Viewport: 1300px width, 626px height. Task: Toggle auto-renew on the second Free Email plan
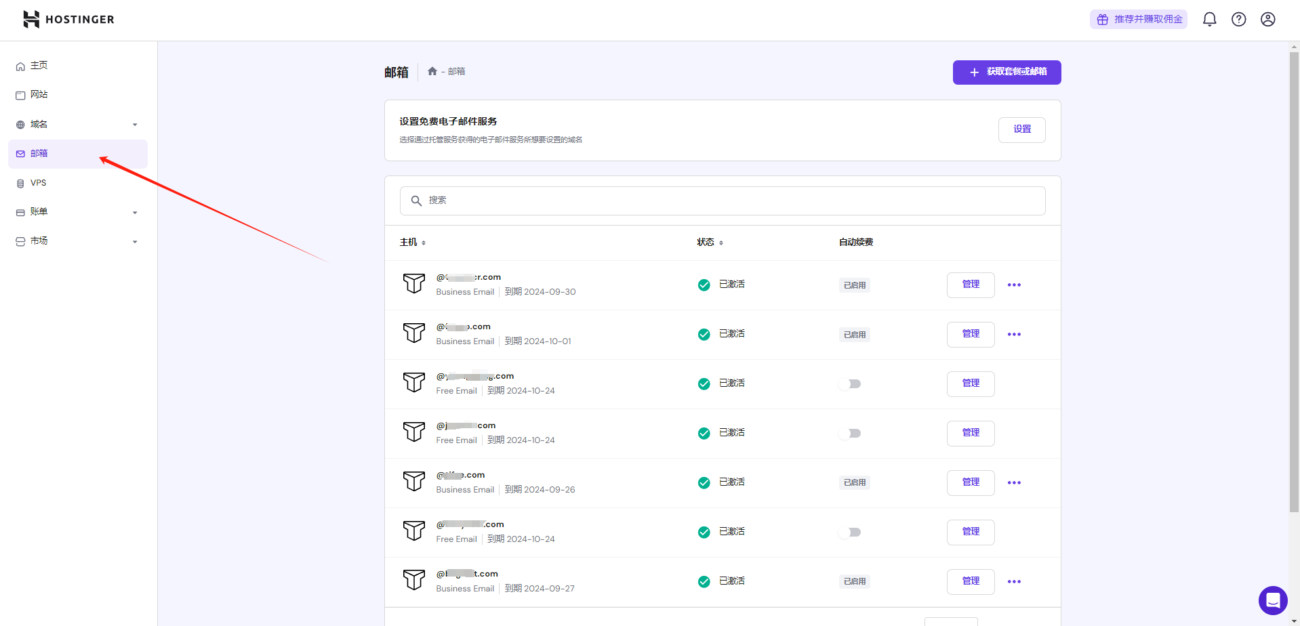(x=851, y=433)
